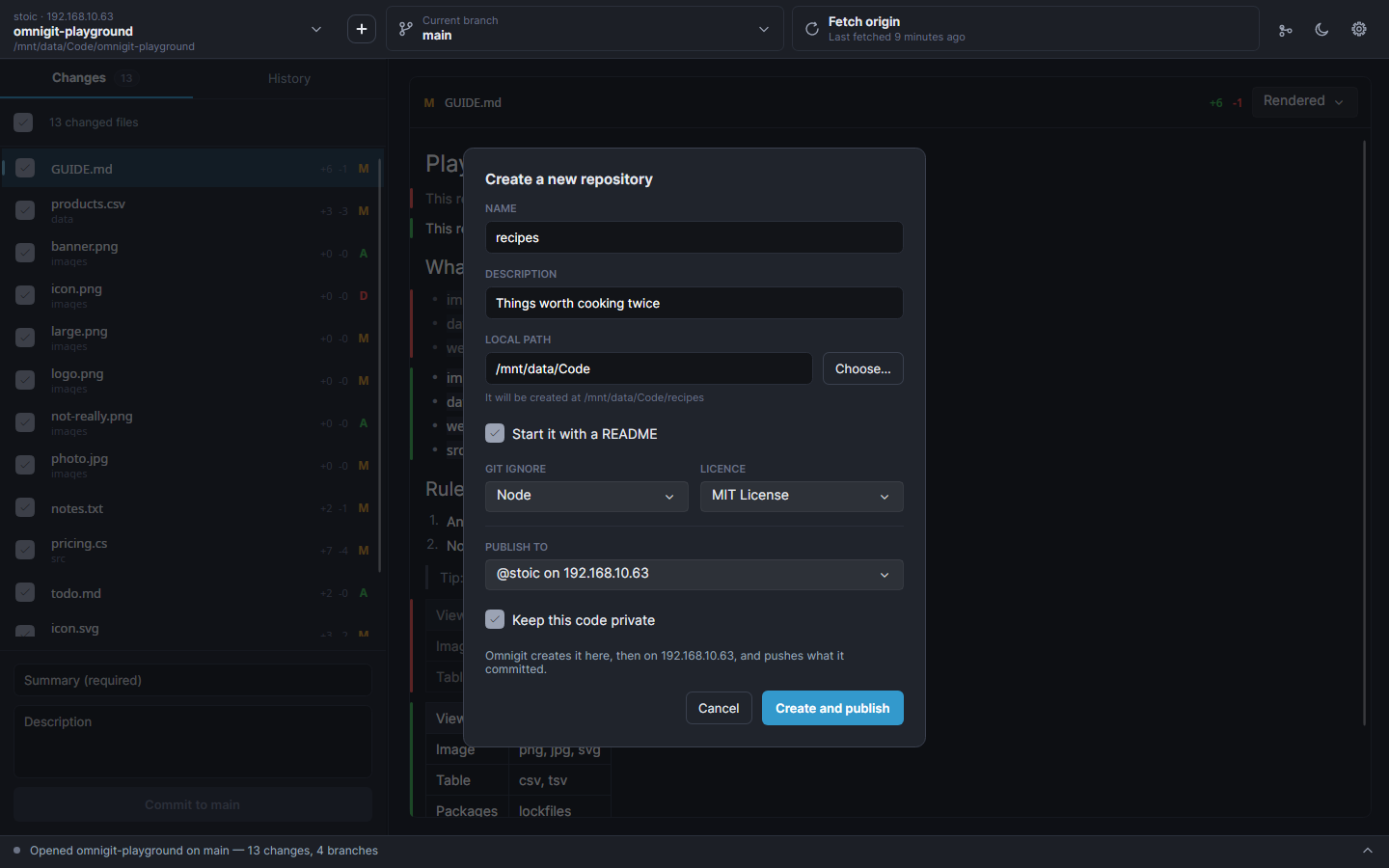Click the Choose... path button
The height and width of the screenshot is (868, 1389).
[863, 368]
